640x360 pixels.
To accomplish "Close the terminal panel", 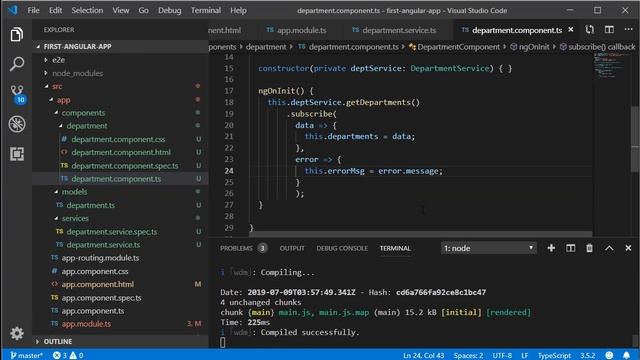I will pyautogui.click(x=628, y=248).
